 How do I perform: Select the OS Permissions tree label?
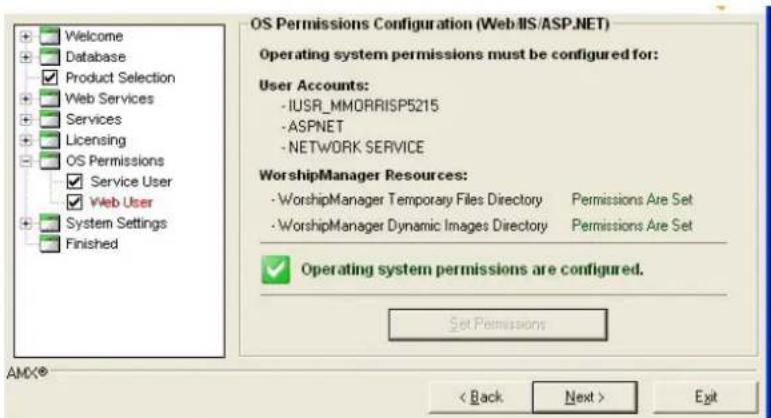(x=115, y=161)
